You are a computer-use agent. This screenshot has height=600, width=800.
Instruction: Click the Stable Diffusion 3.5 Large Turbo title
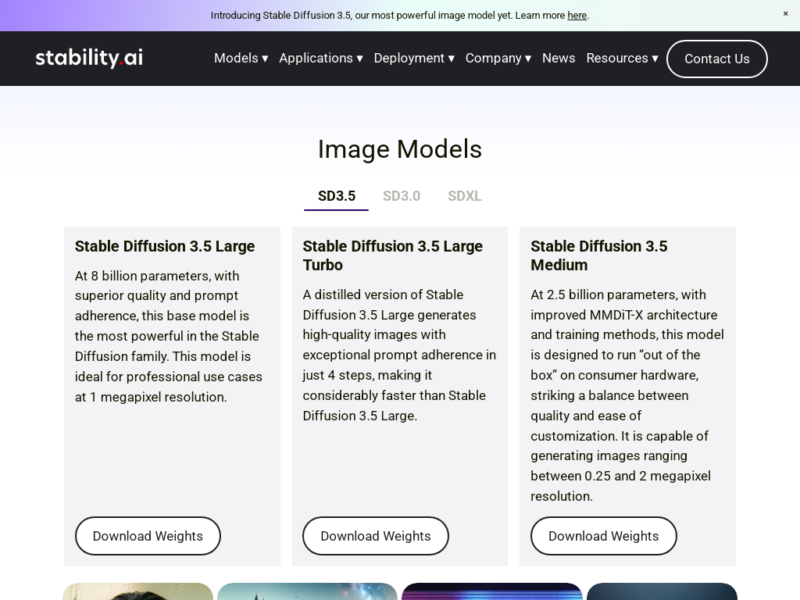(393, 256)
